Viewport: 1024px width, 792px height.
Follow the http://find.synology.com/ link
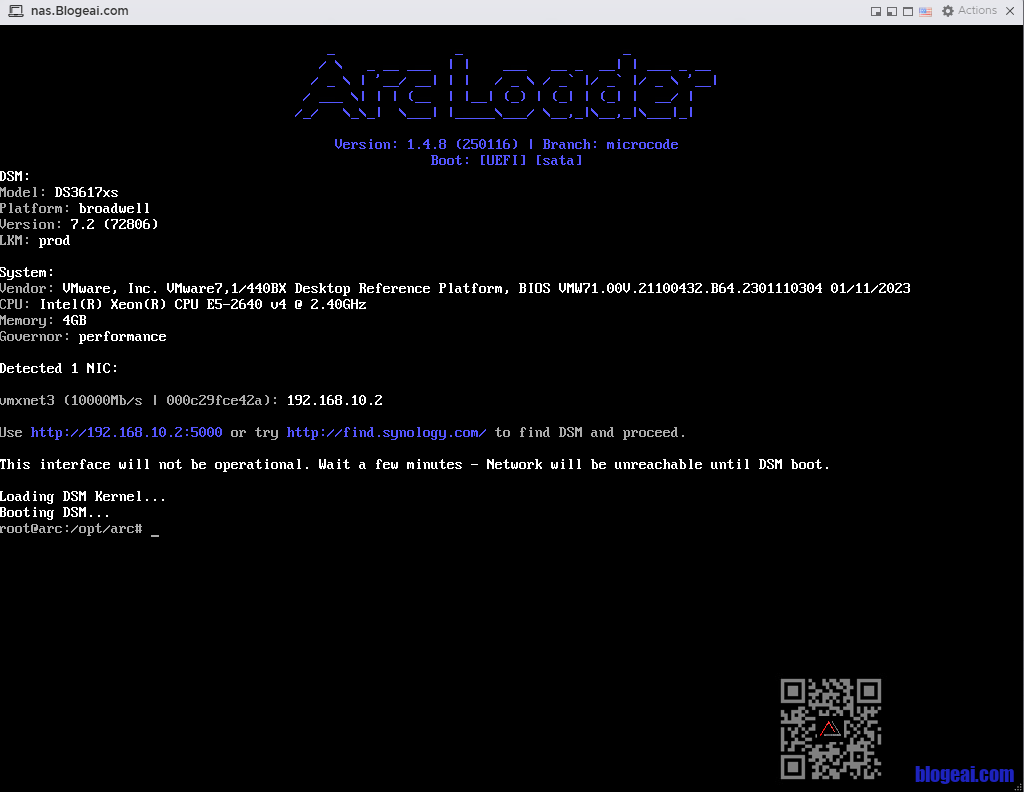click(386, 433)
